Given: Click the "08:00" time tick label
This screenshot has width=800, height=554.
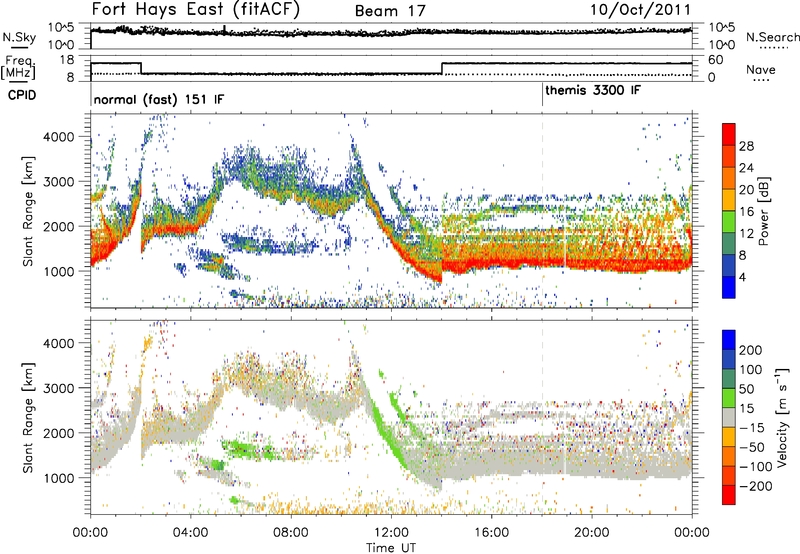Looking at the screenshot, I should point(291,533).
